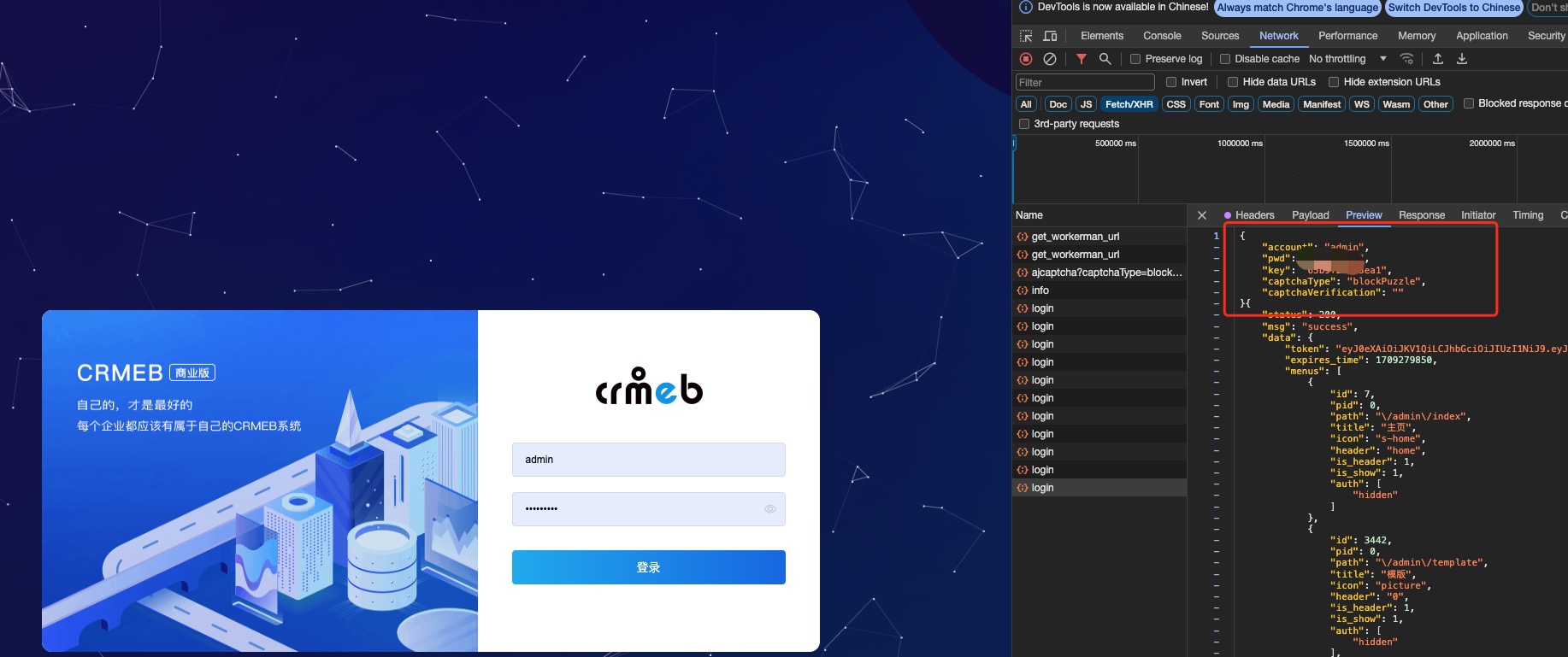
Task: Open the Console panel
Action: point(1162,36)
